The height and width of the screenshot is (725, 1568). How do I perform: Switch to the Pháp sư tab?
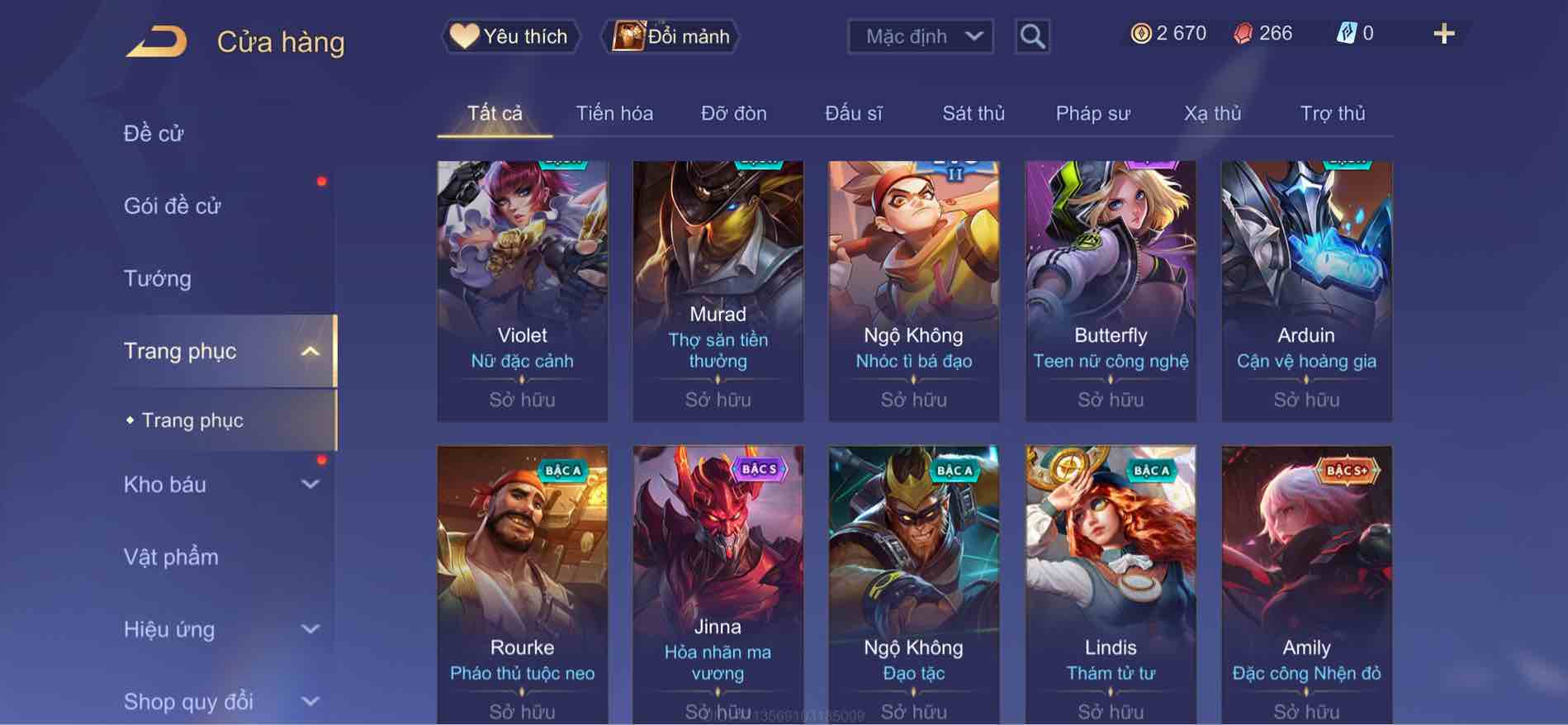point(1092,113)
